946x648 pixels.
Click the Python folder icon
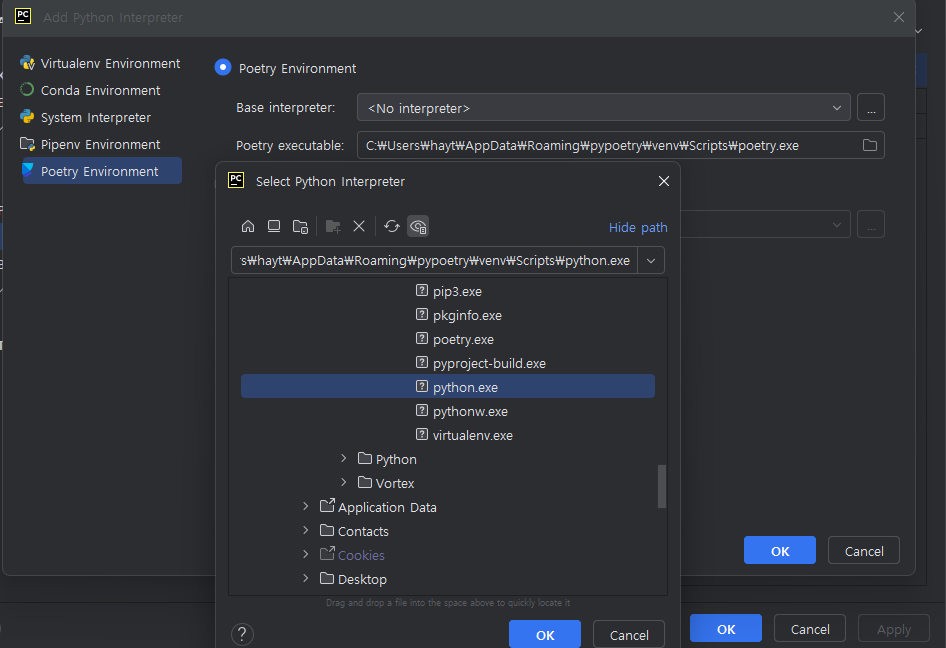364,459
